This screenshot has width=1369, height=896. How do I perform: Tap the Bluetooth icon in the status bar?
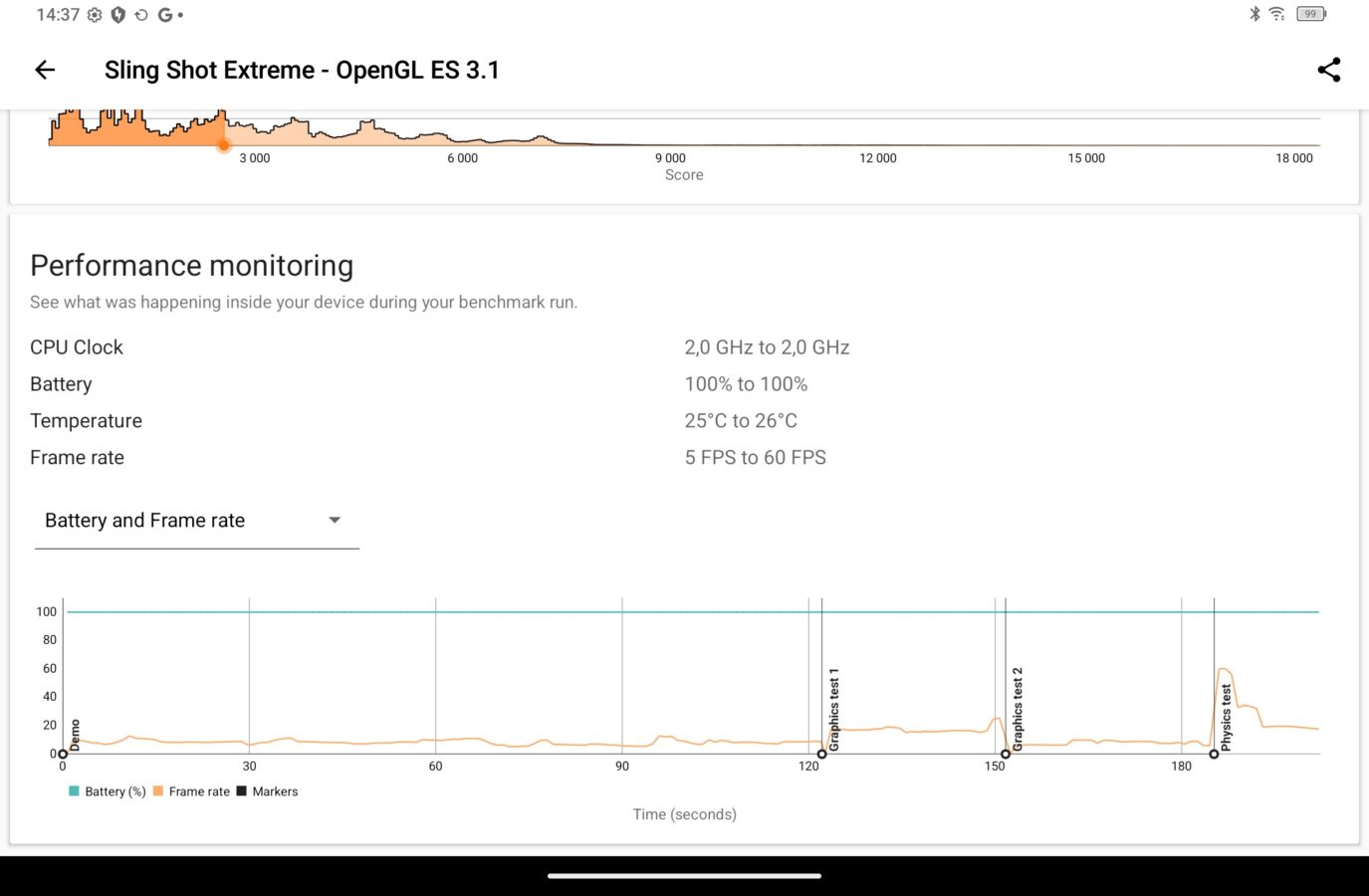coord(1255,14)
